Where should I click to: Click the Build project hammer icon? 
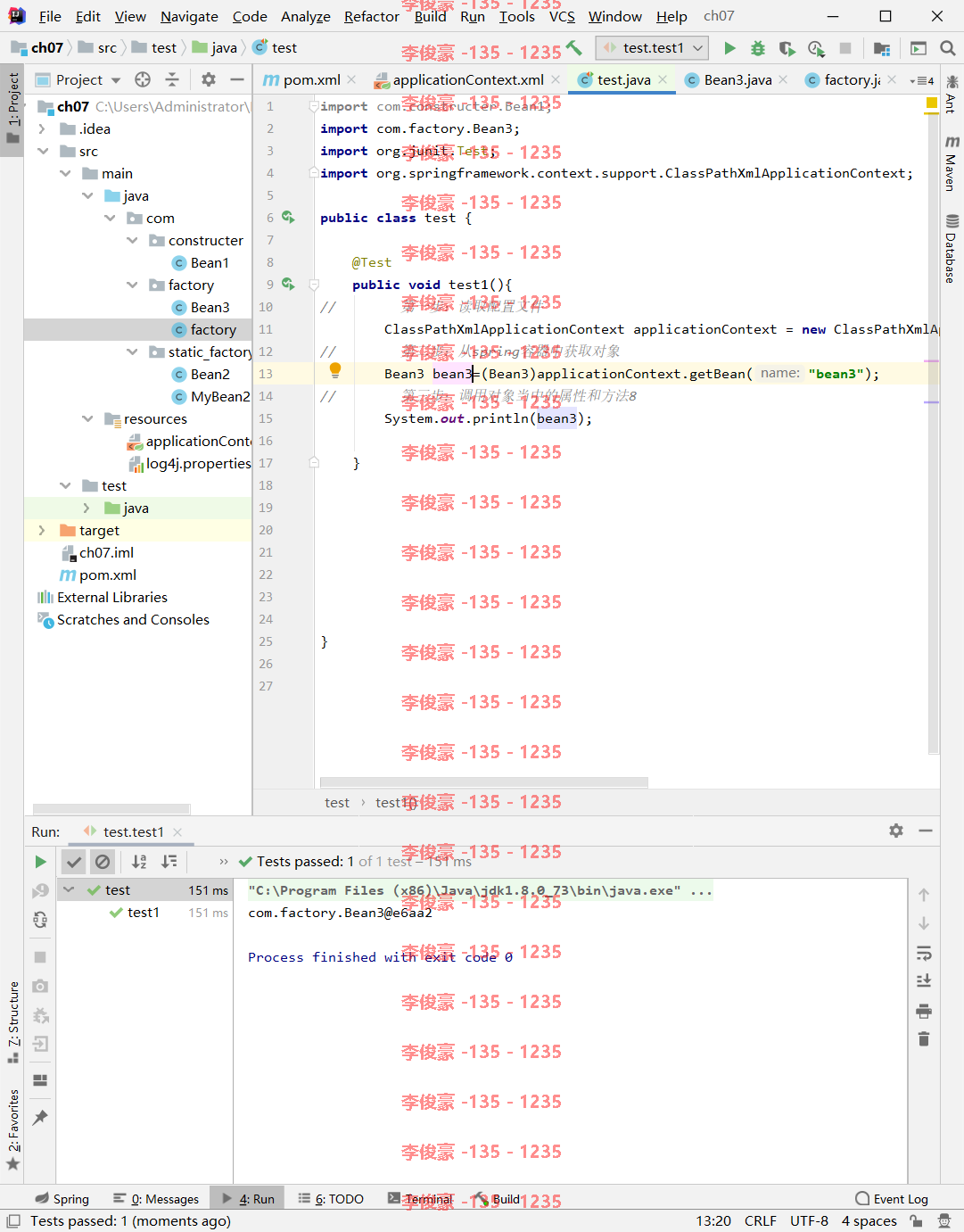[573, 48]
